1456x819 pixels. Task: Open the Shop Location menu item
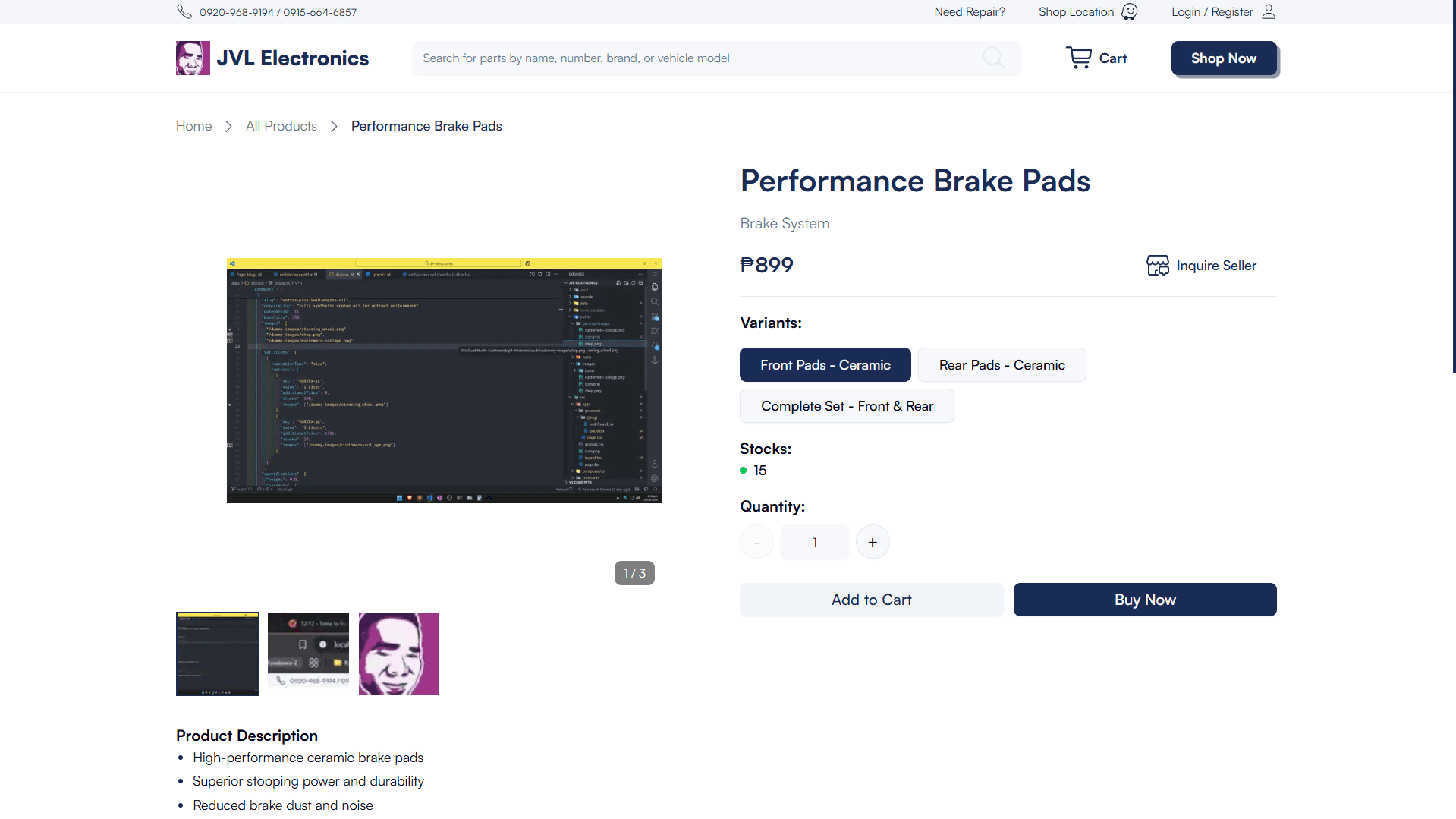1075,11
